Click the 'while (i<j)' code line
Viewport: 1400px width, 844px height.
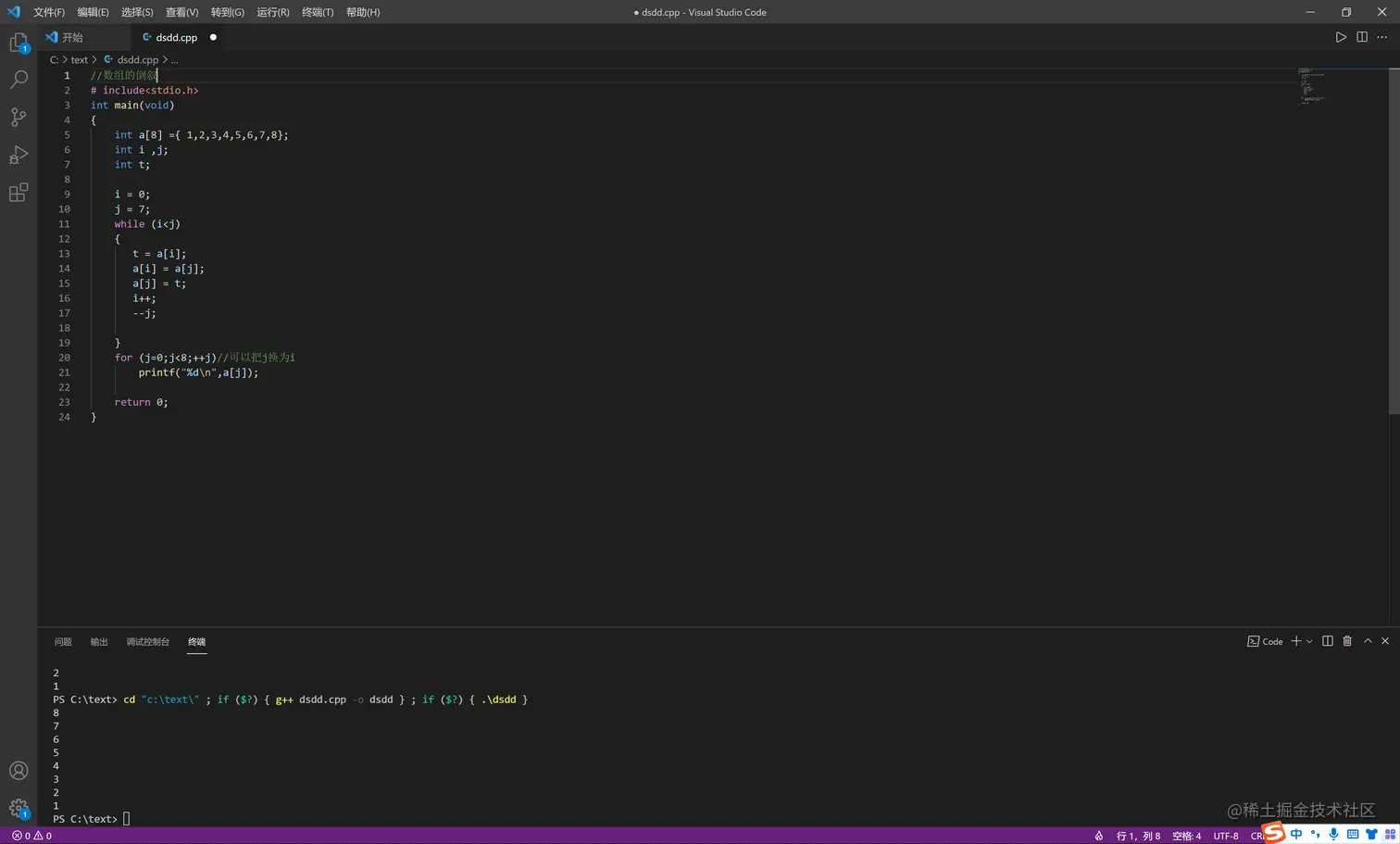click(x=147, y=224)
